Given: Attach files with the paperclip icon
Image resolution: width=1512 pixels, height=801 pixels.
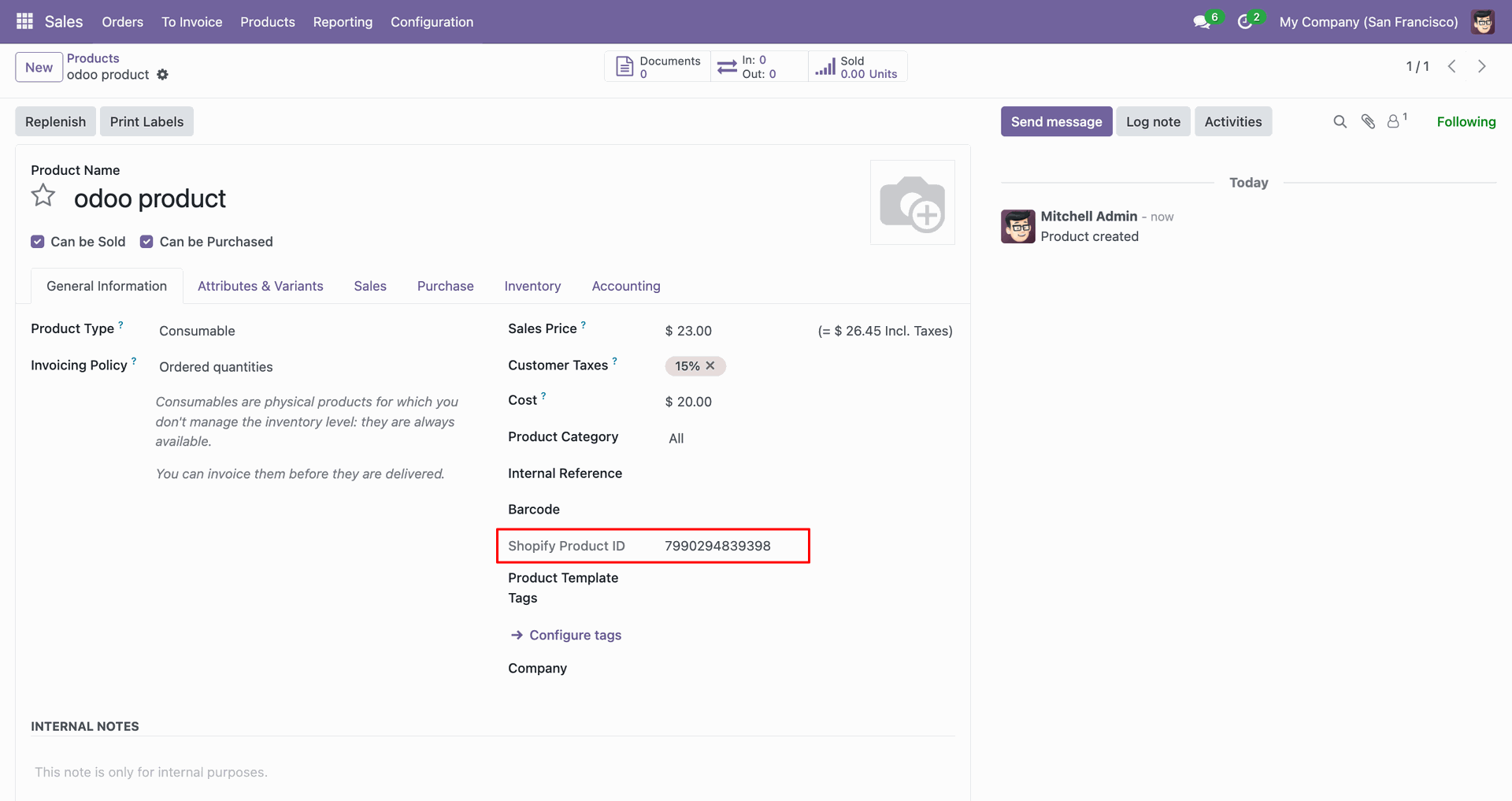Looking at the screenshot, I should [1368, 121].
